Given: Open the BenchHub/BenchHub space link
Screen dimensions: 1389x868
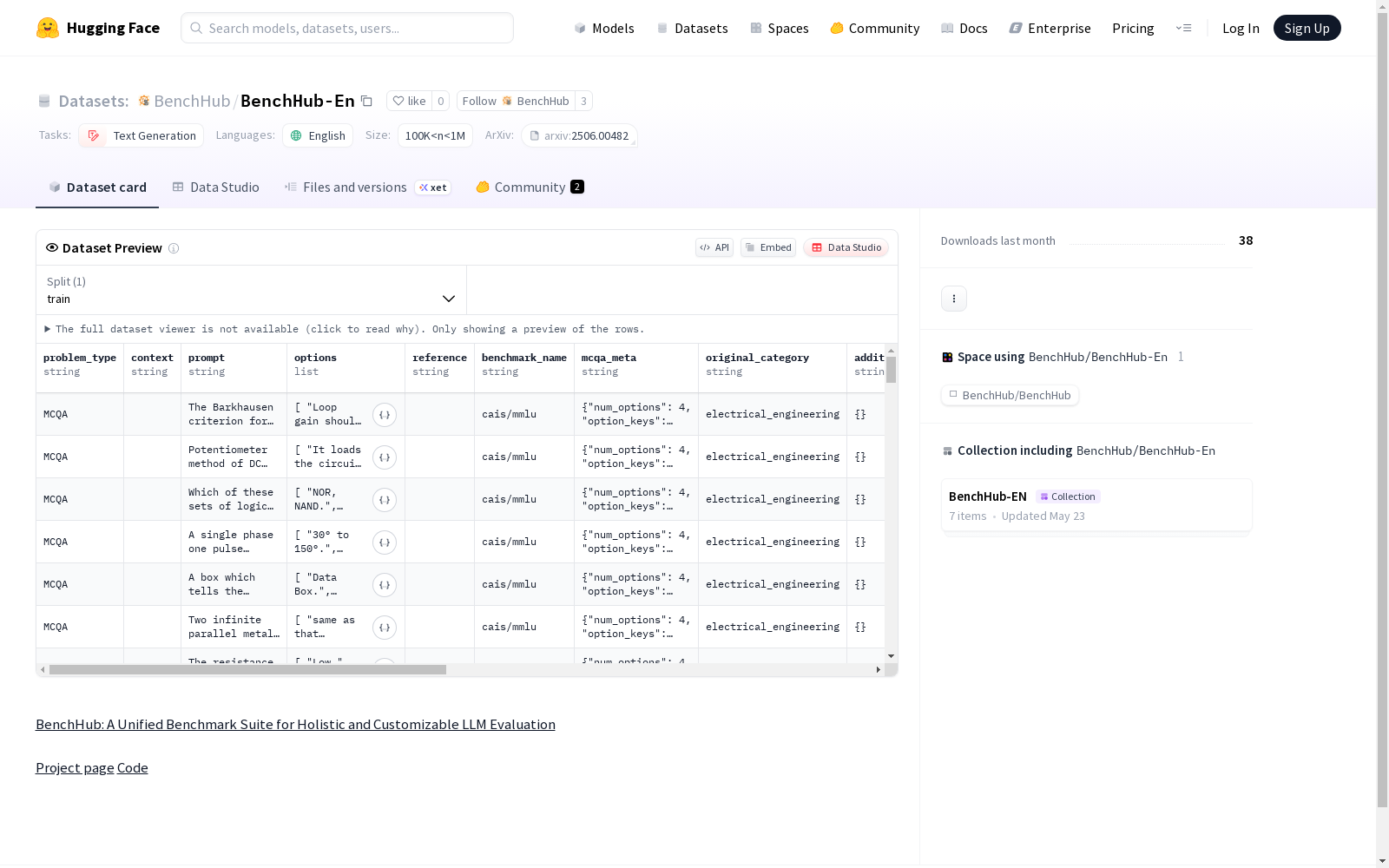Looking at the screenshot, I should pos(1010,395).
